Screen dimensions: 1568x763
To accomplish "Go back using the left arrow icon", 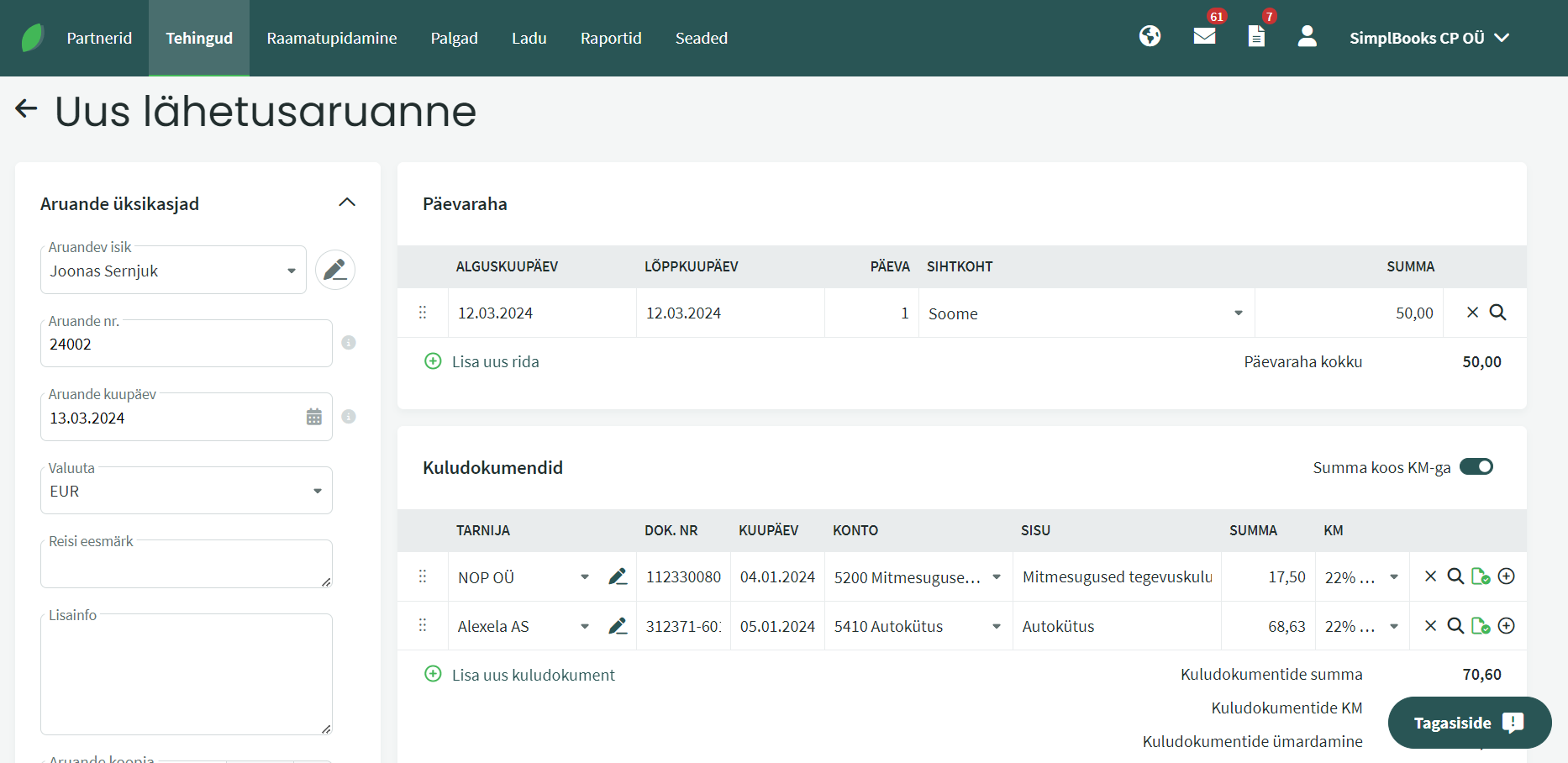I will [27, 108].
